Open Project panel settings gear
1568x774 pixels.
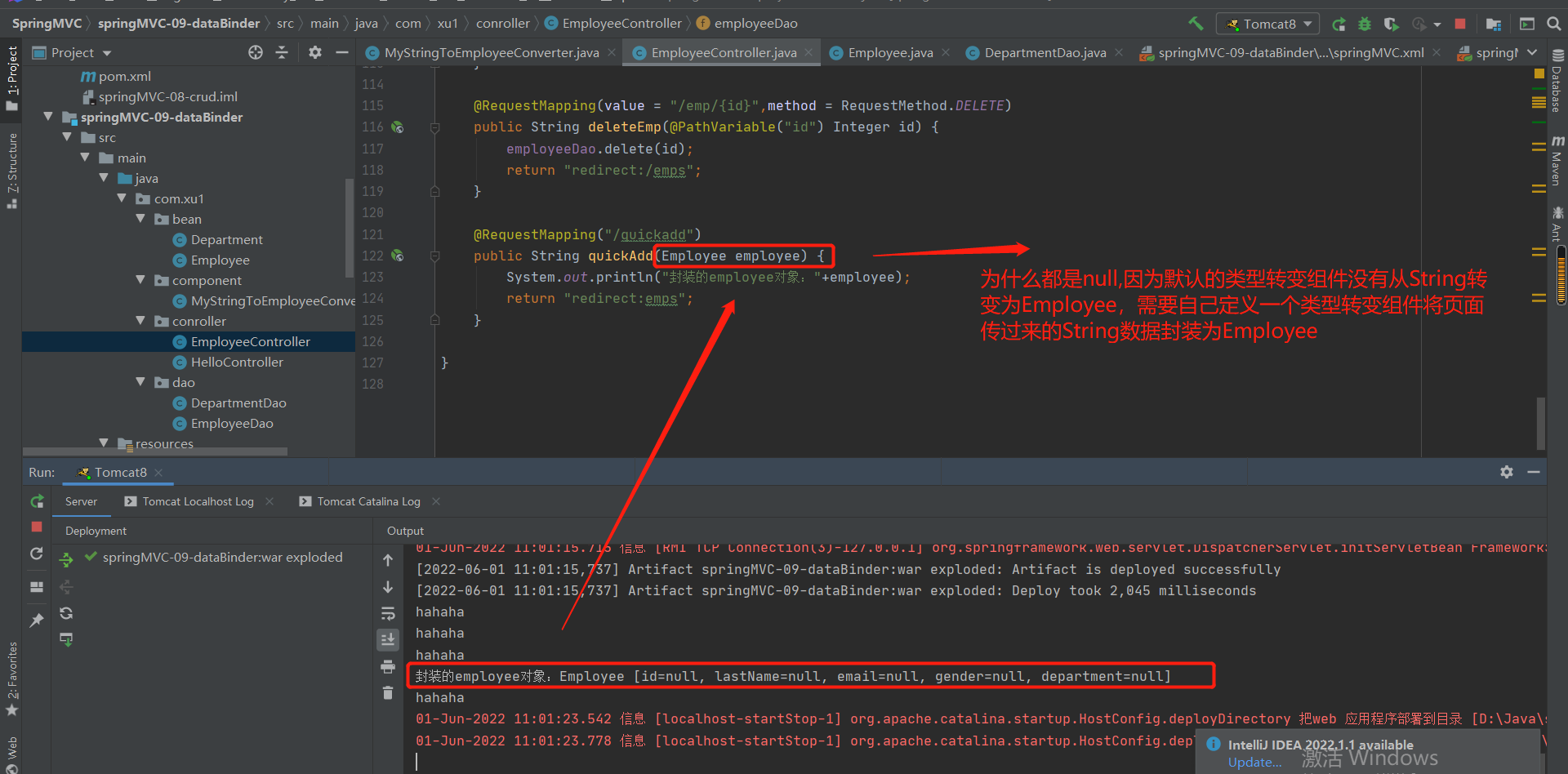coord(315,52)
